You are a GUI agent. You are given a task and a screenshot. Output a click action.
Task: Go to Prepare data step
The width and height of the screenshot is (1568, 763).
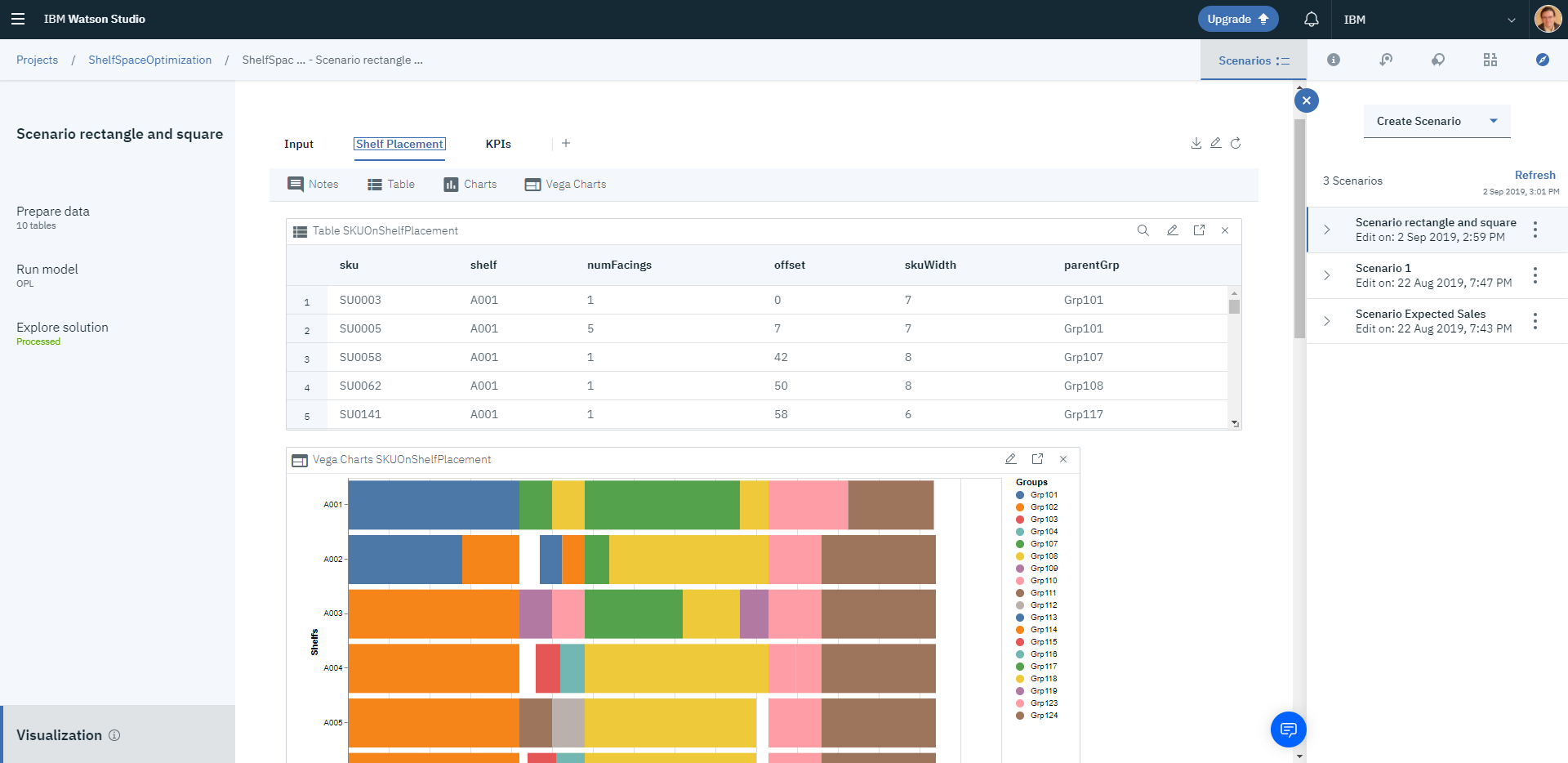(53, 217)
